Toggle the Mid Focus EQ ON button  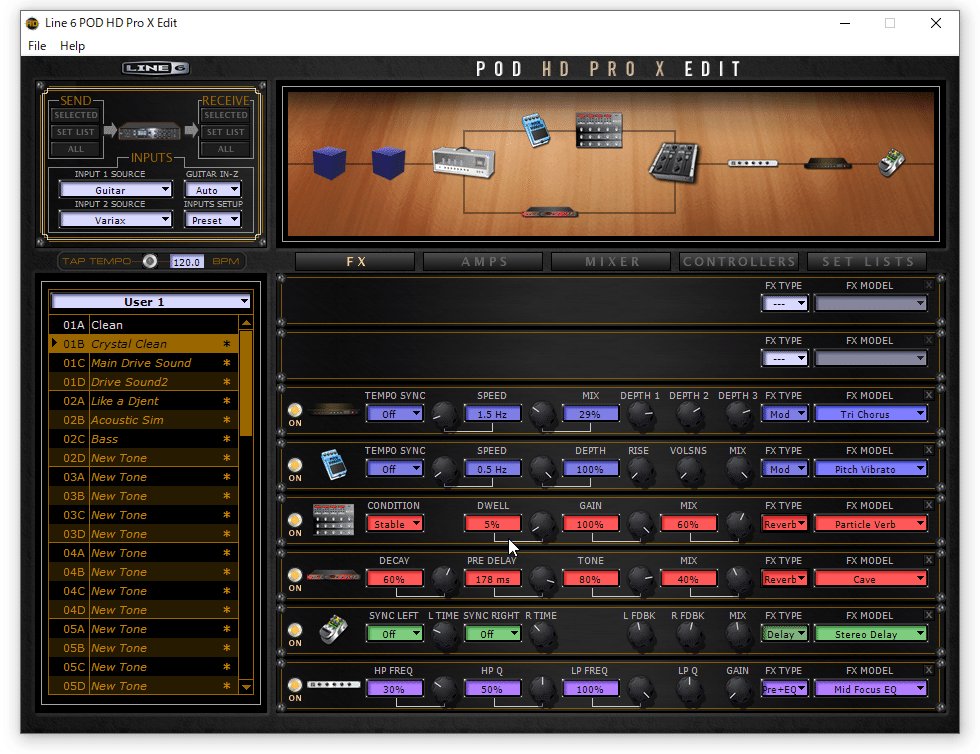[x=294, y=685]
